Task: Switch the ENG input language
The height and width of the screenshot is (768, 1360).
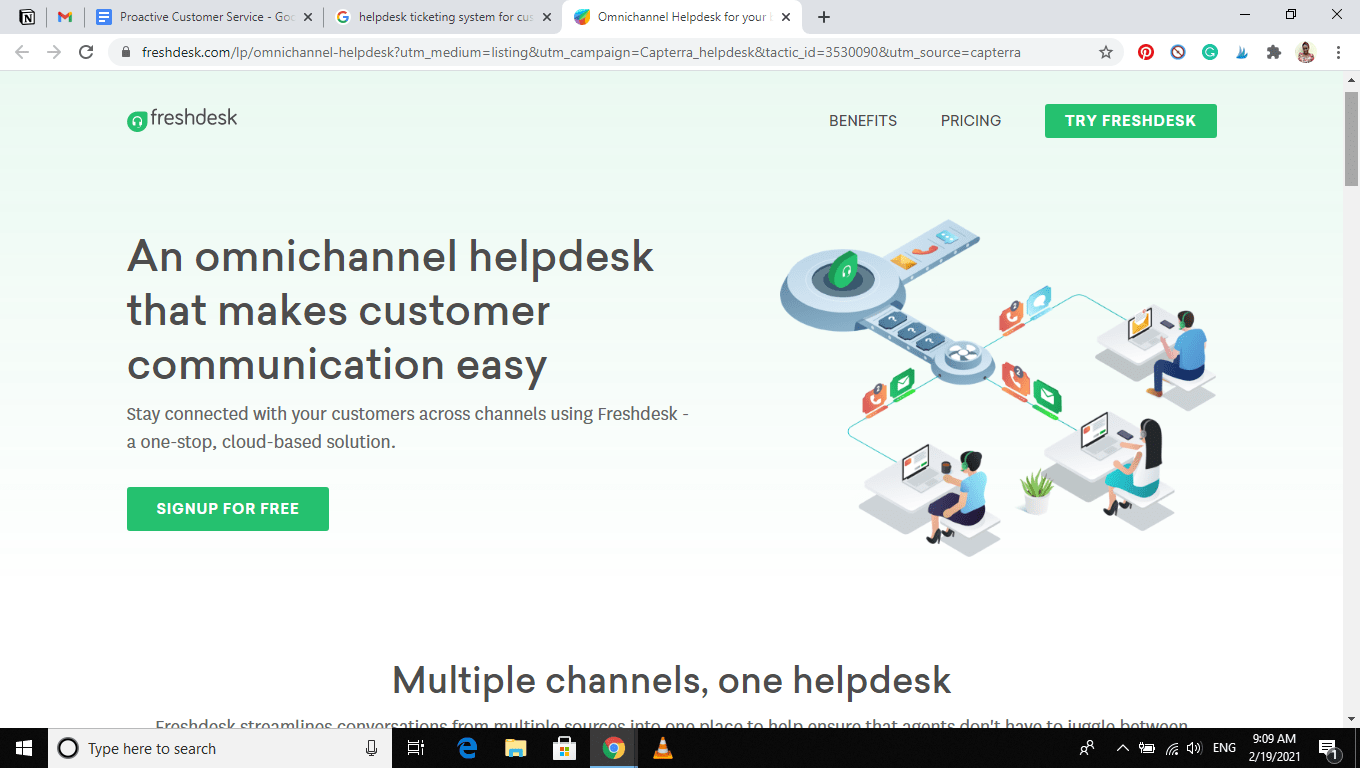Action: click(1224, 748)
